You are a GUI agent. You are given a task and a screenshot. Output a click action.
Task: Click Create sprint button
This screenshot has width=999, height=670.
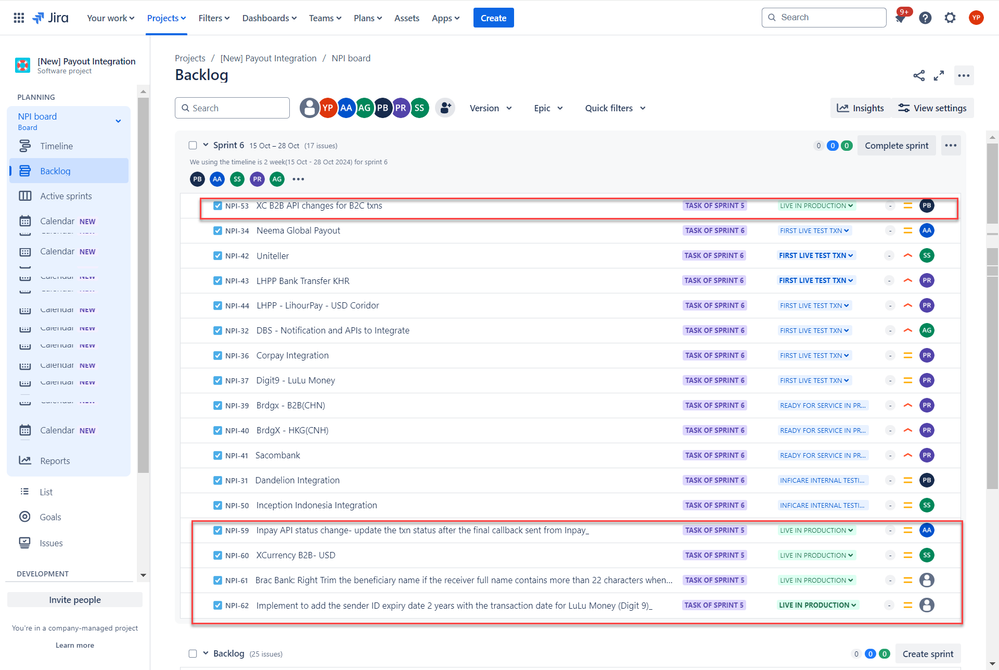(928, 654)
